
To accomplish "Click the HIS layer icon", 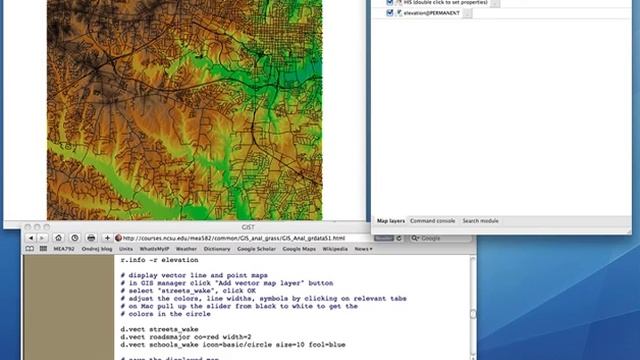I will click(x=399, y=2).
